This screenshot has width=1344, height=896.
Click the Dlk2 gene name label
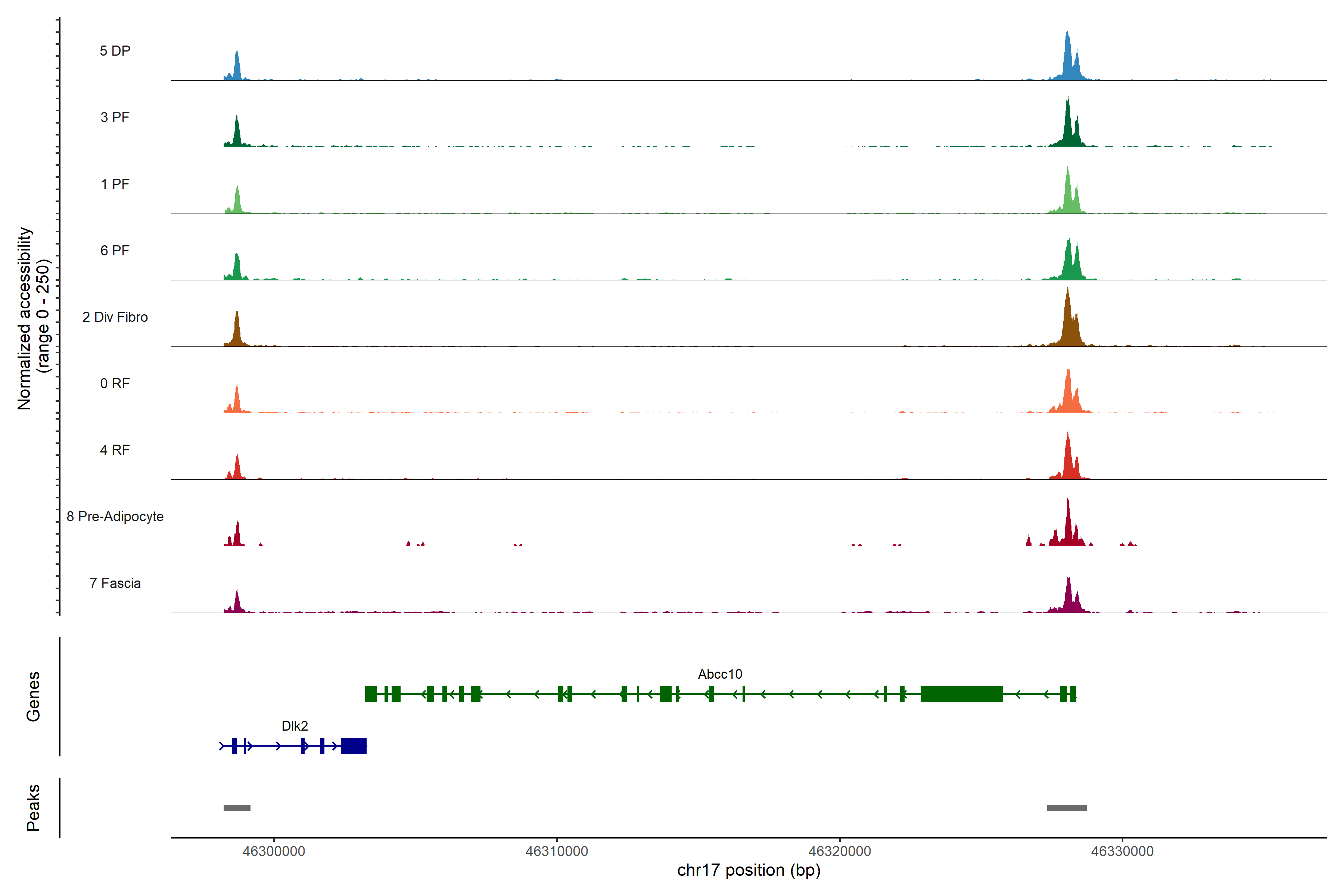pyautogui.click(x=295, y=726)
